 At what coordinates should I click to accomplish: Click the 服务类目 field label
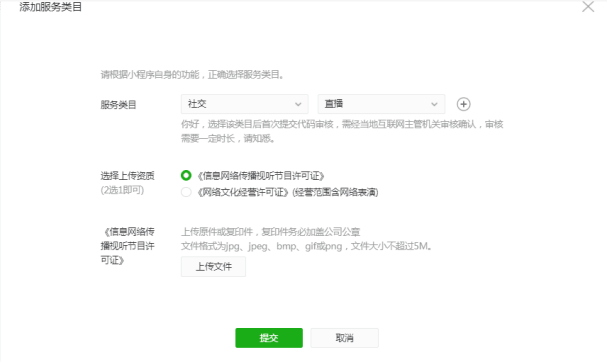118,104
